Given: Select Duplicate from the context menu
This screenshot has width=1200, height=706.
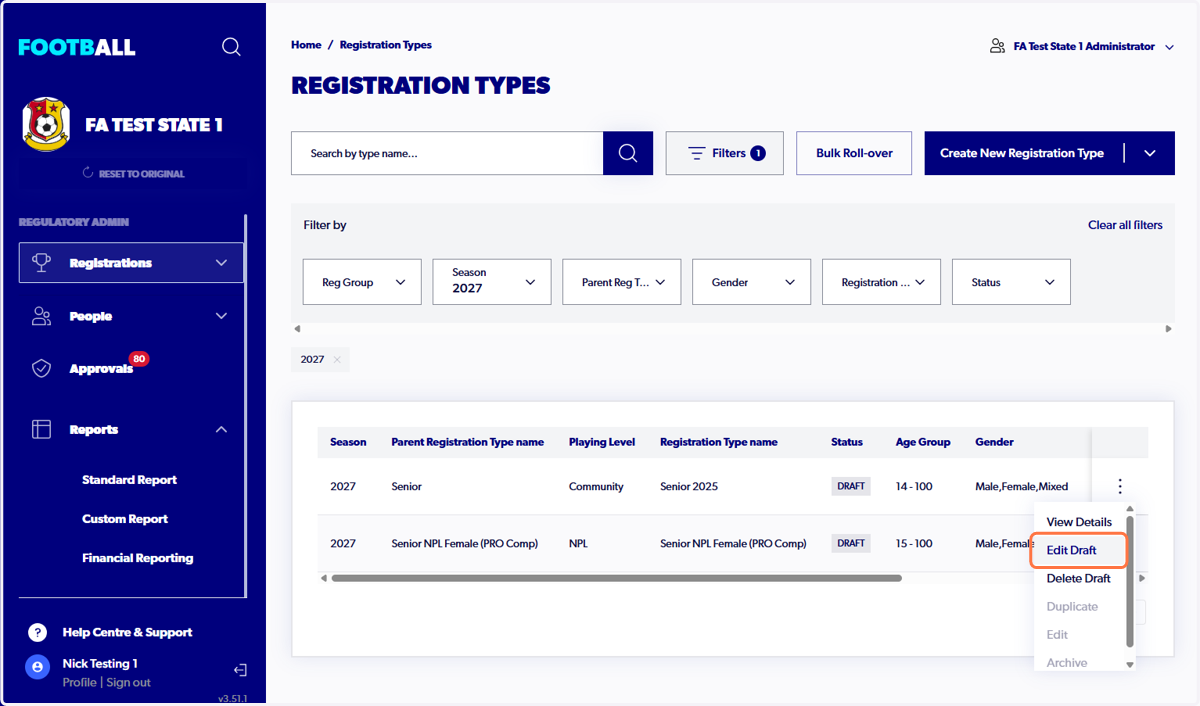Looking at the screenshot, I should 1072,606.
